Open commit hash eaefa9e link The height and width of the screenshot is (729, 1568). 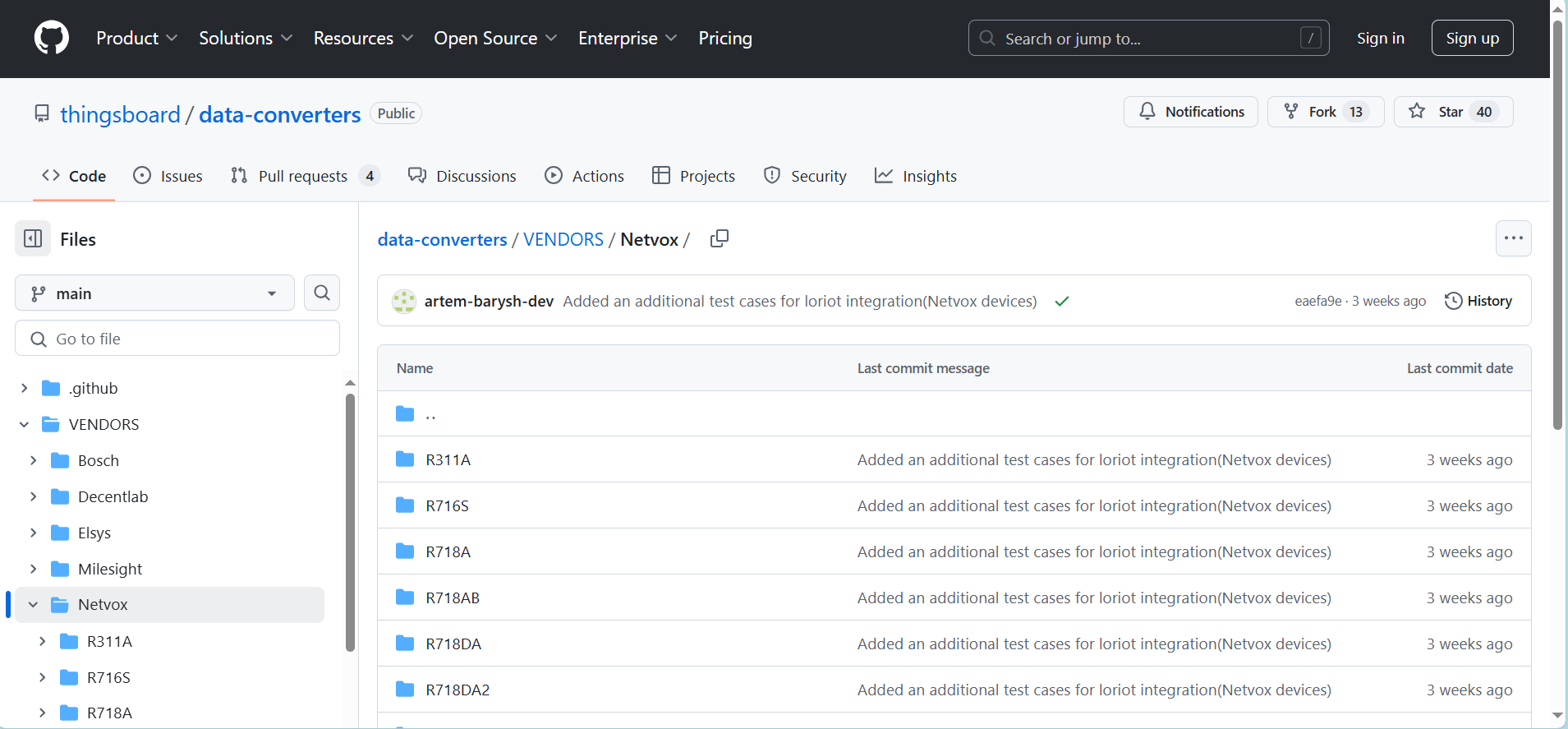pos(1317,301)
